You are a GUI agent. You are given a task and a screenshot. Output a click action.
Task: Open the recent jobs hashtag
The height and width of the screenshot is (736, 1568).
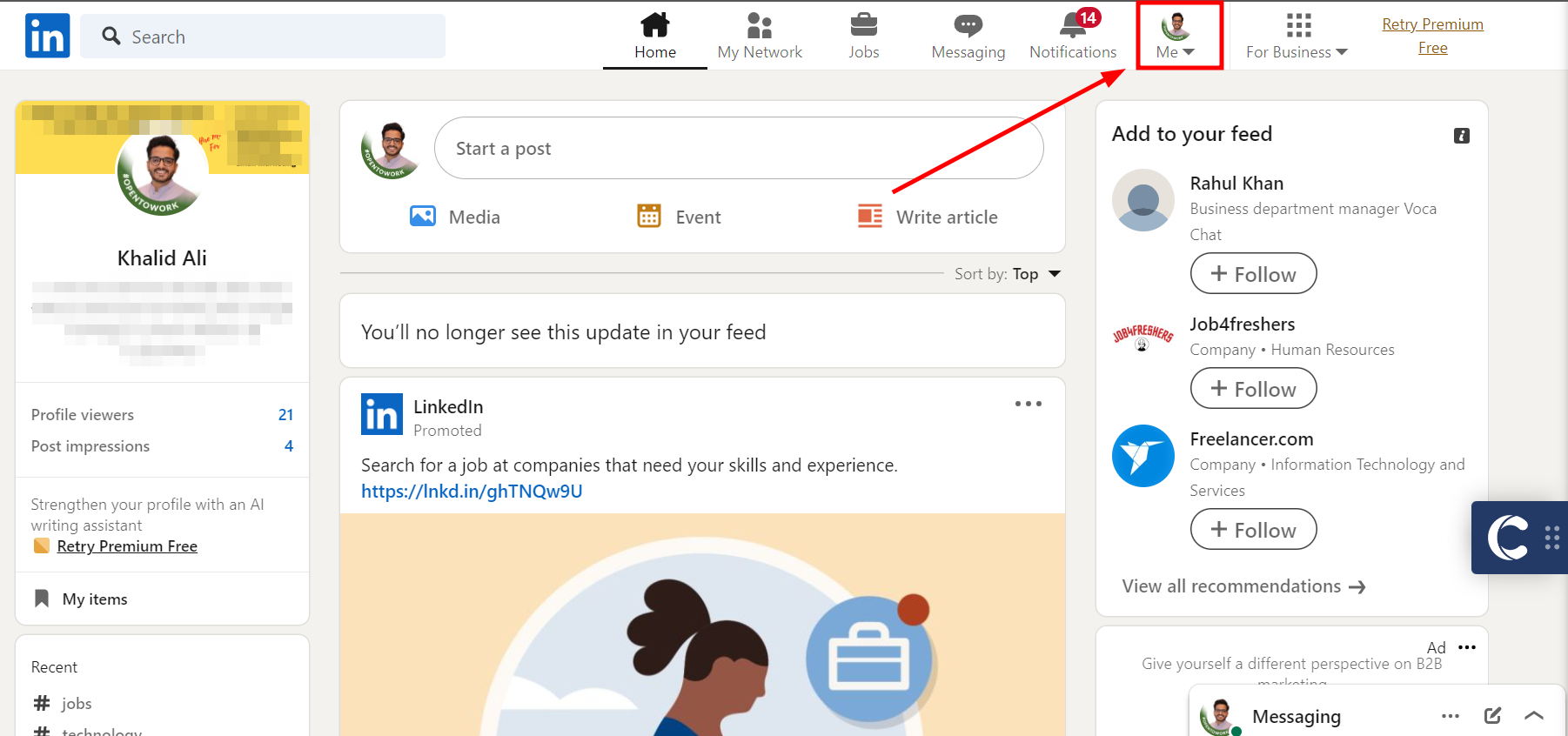tap(63, 703)
